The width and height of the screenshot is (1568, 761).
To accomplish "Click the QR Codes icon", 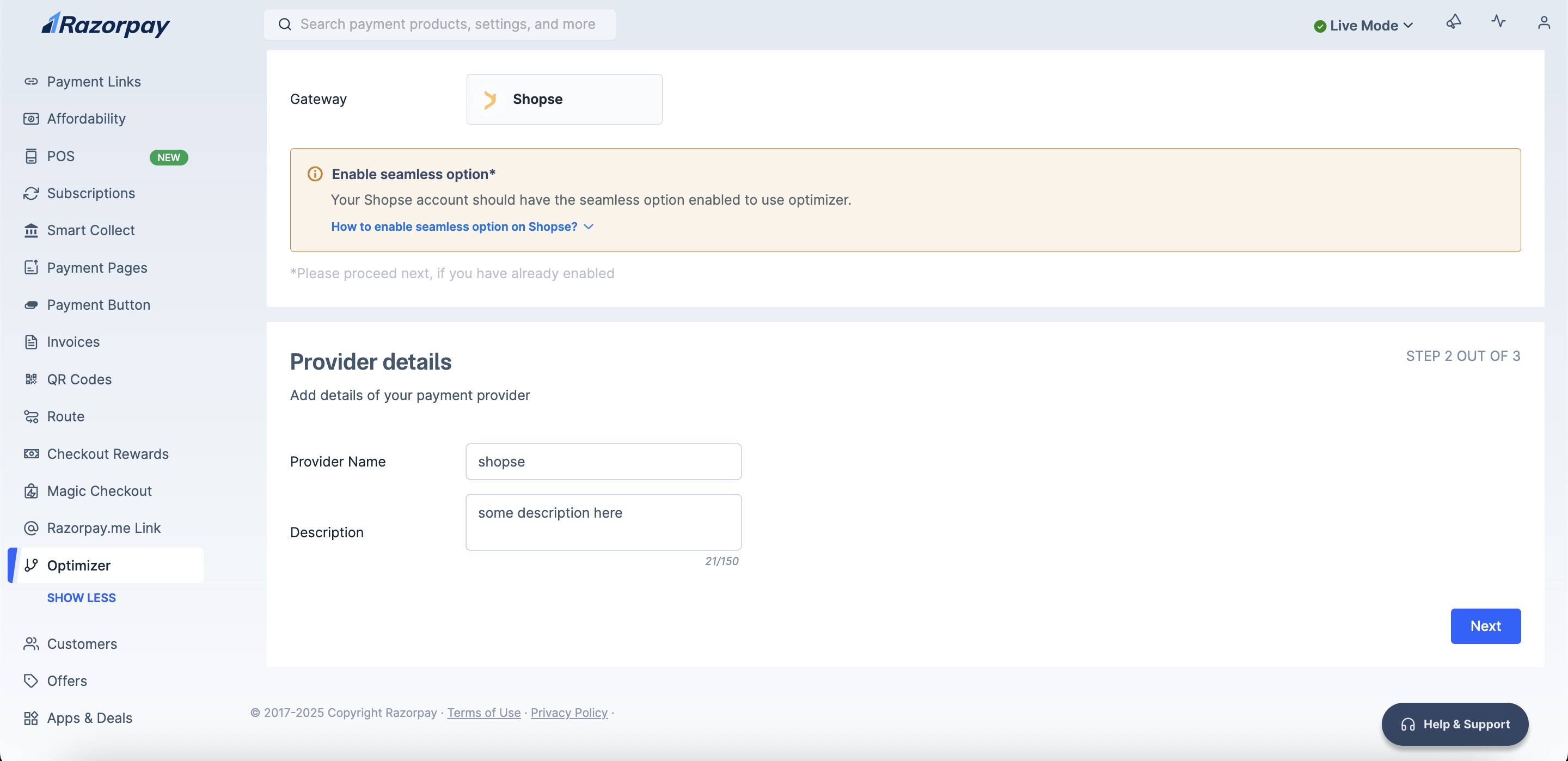I will [31, 379].
